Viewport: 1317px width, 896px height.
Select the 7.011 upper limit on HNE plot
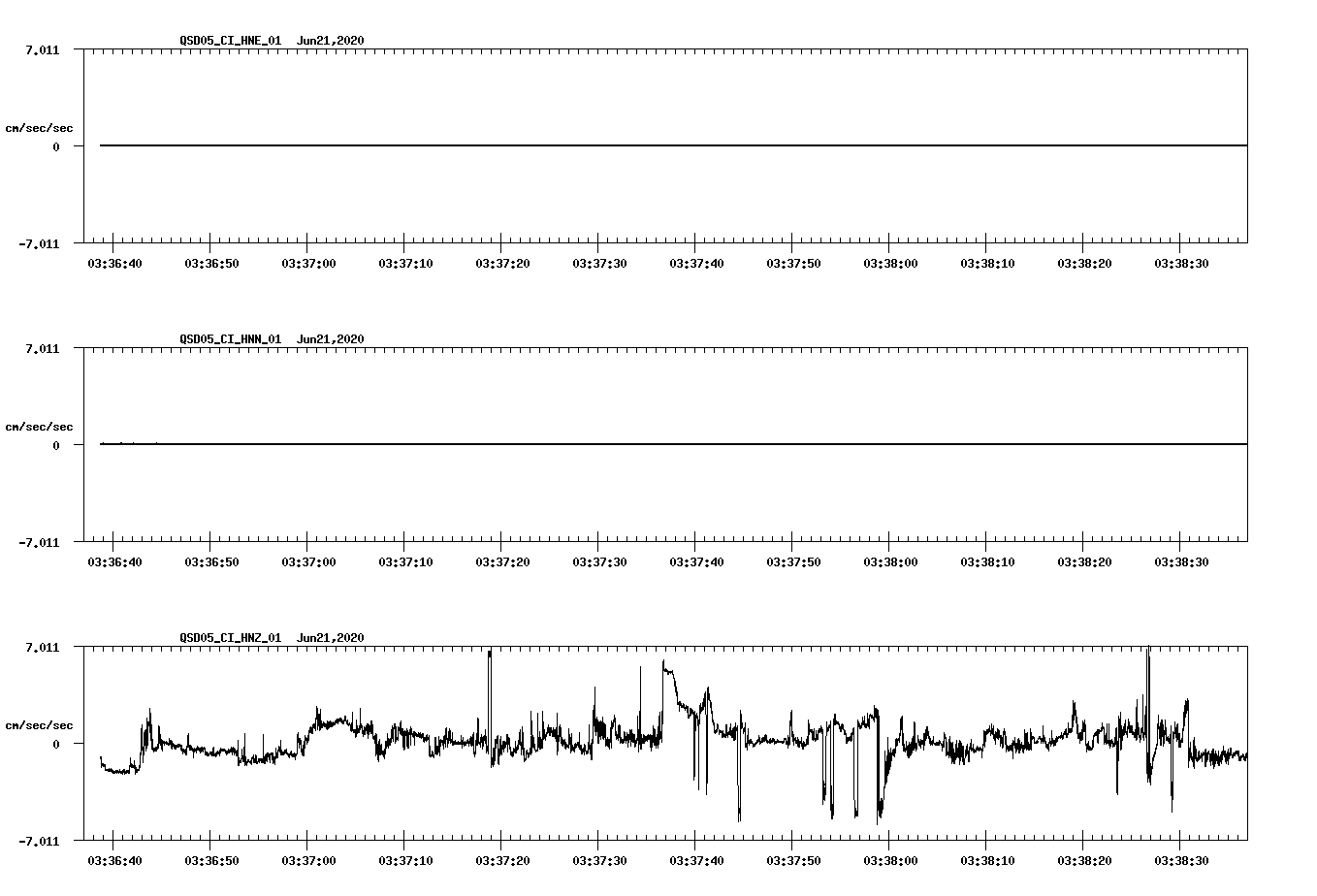click(x=43, y=49)
